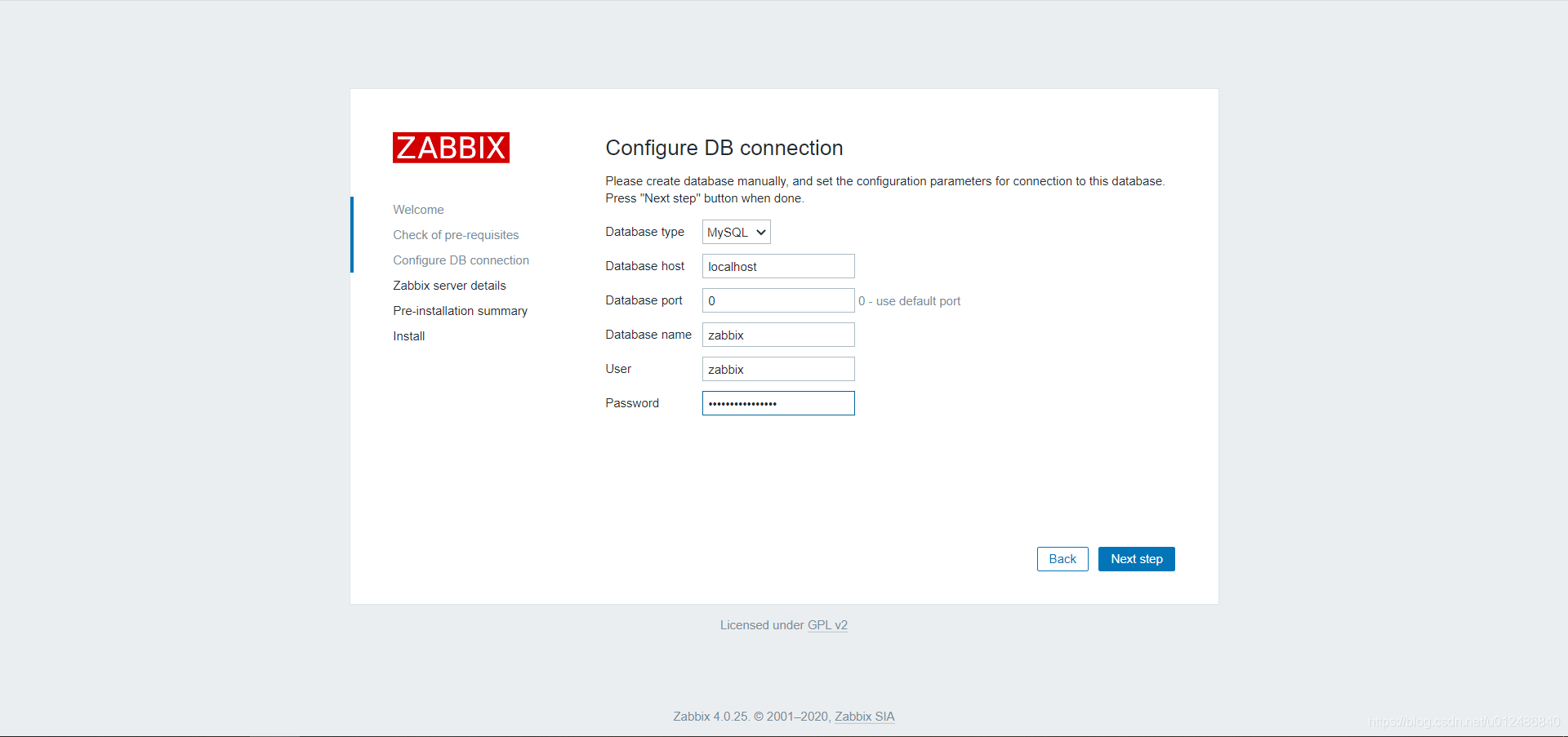Screen dimensions: 1568x737
Task: Focus the Database host field
Action: click(778, 267)
